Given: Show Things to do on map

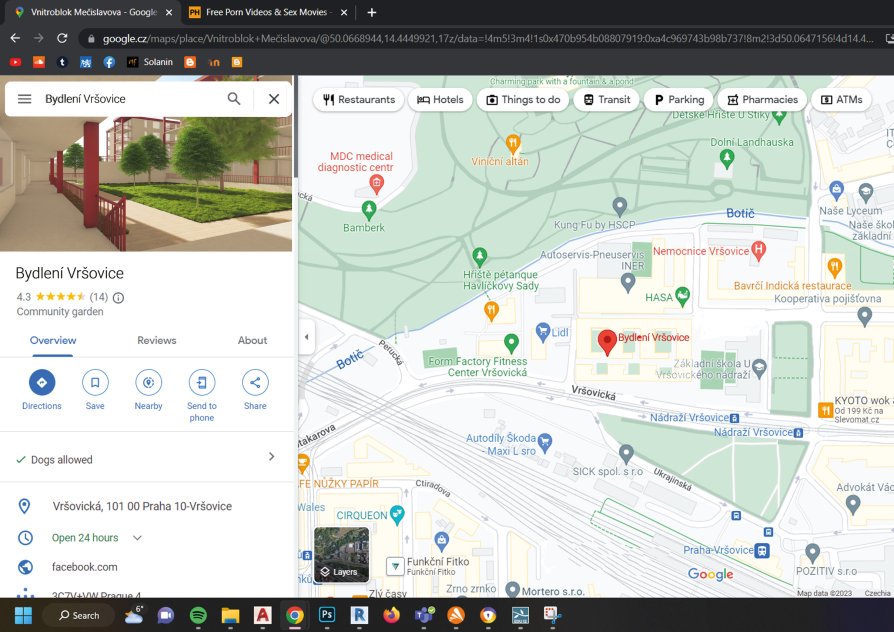Looking at the screenshot, I should [523, 99].
